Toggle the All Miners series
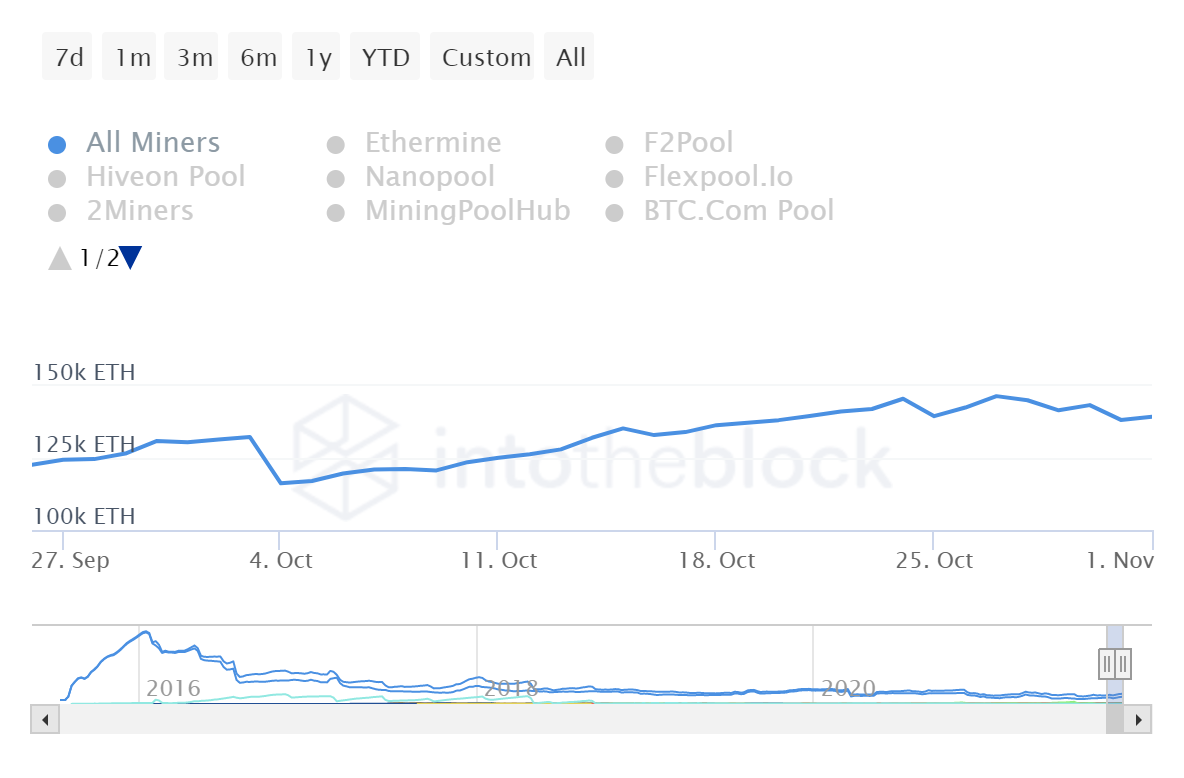The width and height of the screenshot is (1184, 778). coord(153,143)
